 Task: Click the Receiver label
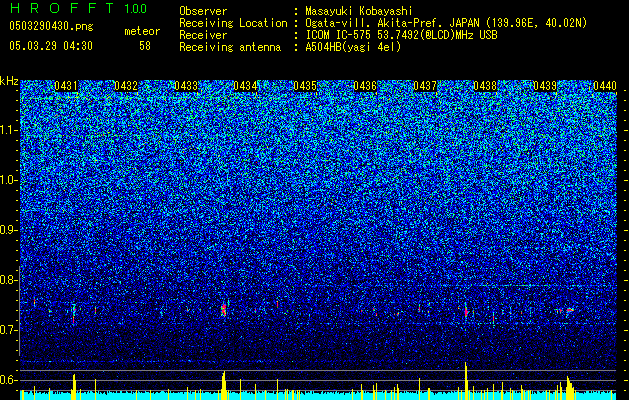pyautogui.click(x=203, y=35)
